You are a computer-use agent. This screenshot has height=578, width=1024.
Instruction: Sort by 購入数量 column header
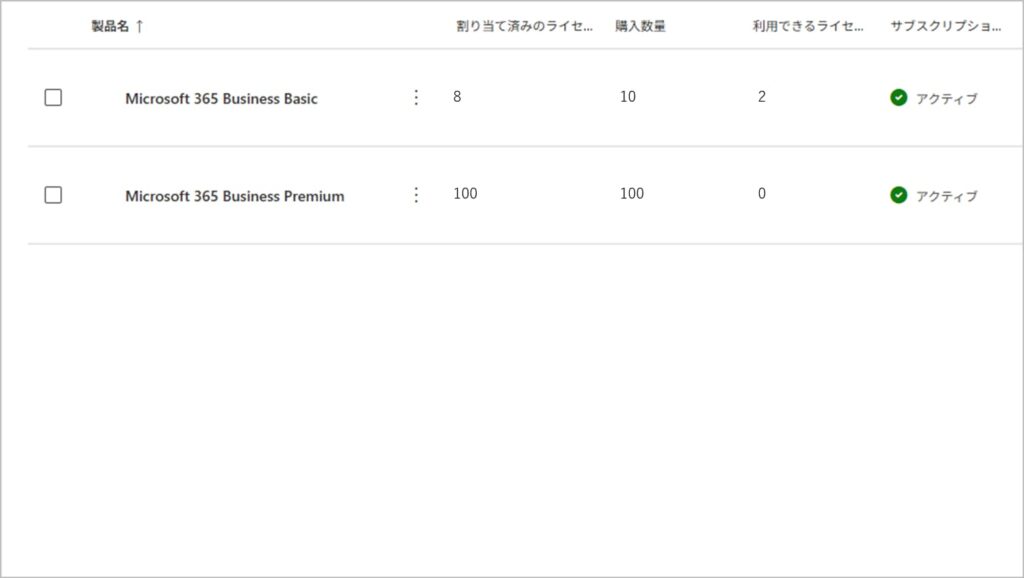pyautogui.click(x=640, y=27)
